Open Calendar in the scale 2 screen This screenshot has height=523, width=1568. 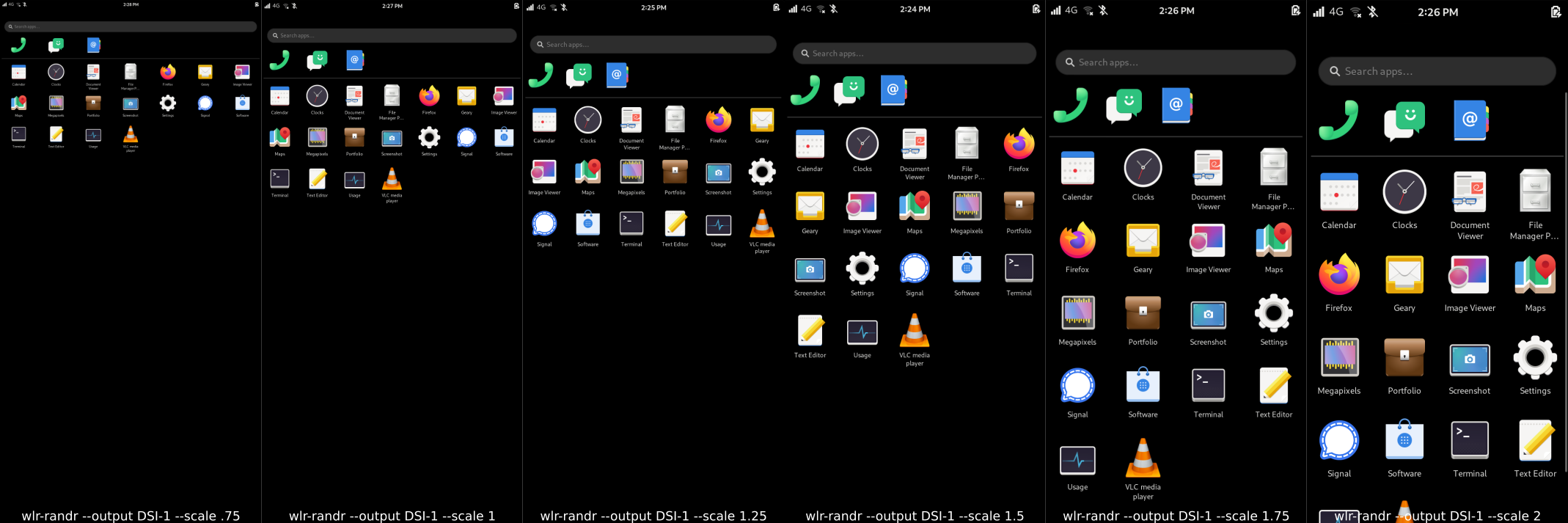coord(1338,192)
